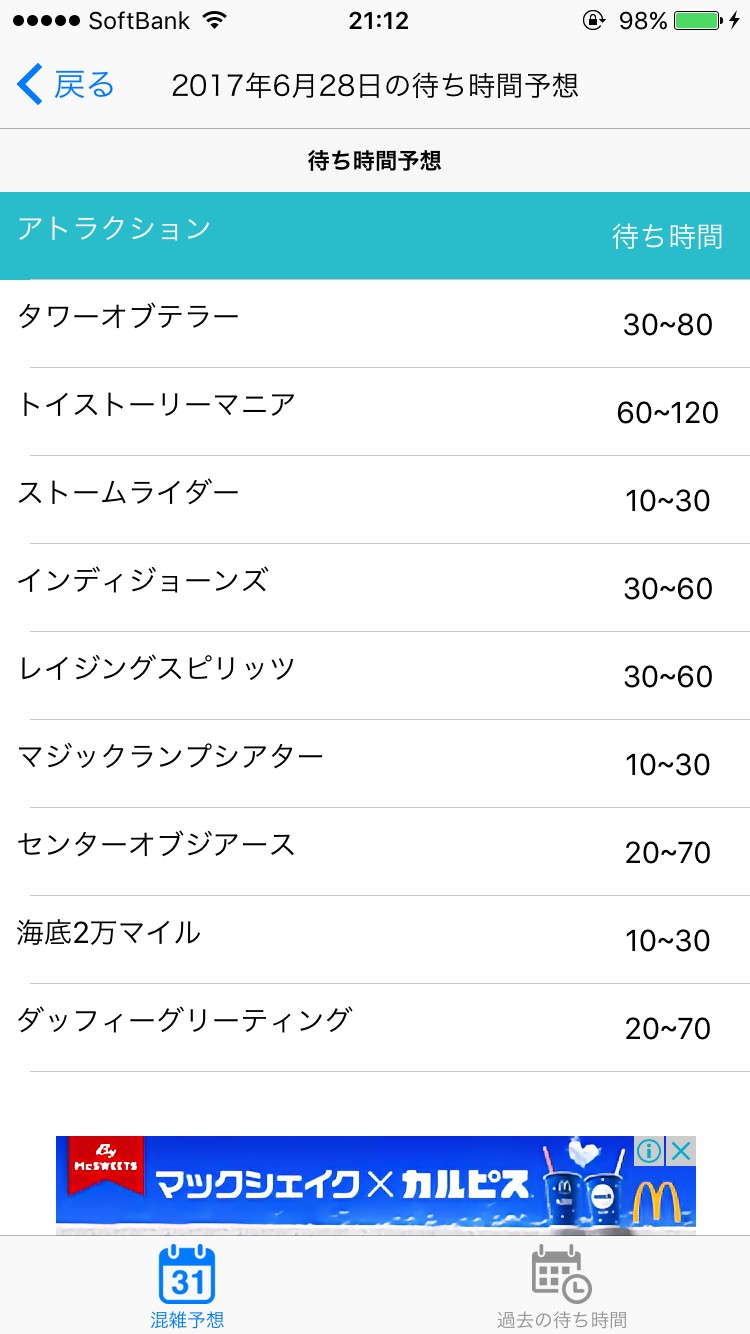
Task: Tap the ad info icon
Action: point(649,1151)
